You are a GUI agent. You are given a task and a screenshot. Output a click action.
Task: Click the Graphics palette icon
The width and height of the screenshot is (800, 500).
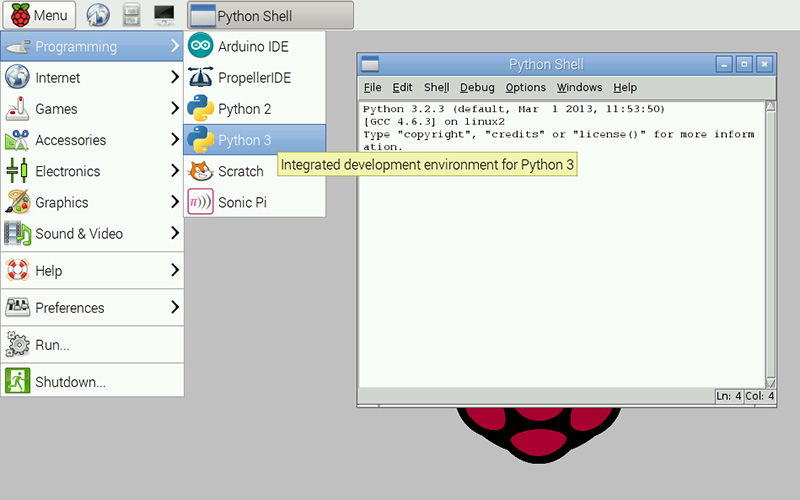17,202
